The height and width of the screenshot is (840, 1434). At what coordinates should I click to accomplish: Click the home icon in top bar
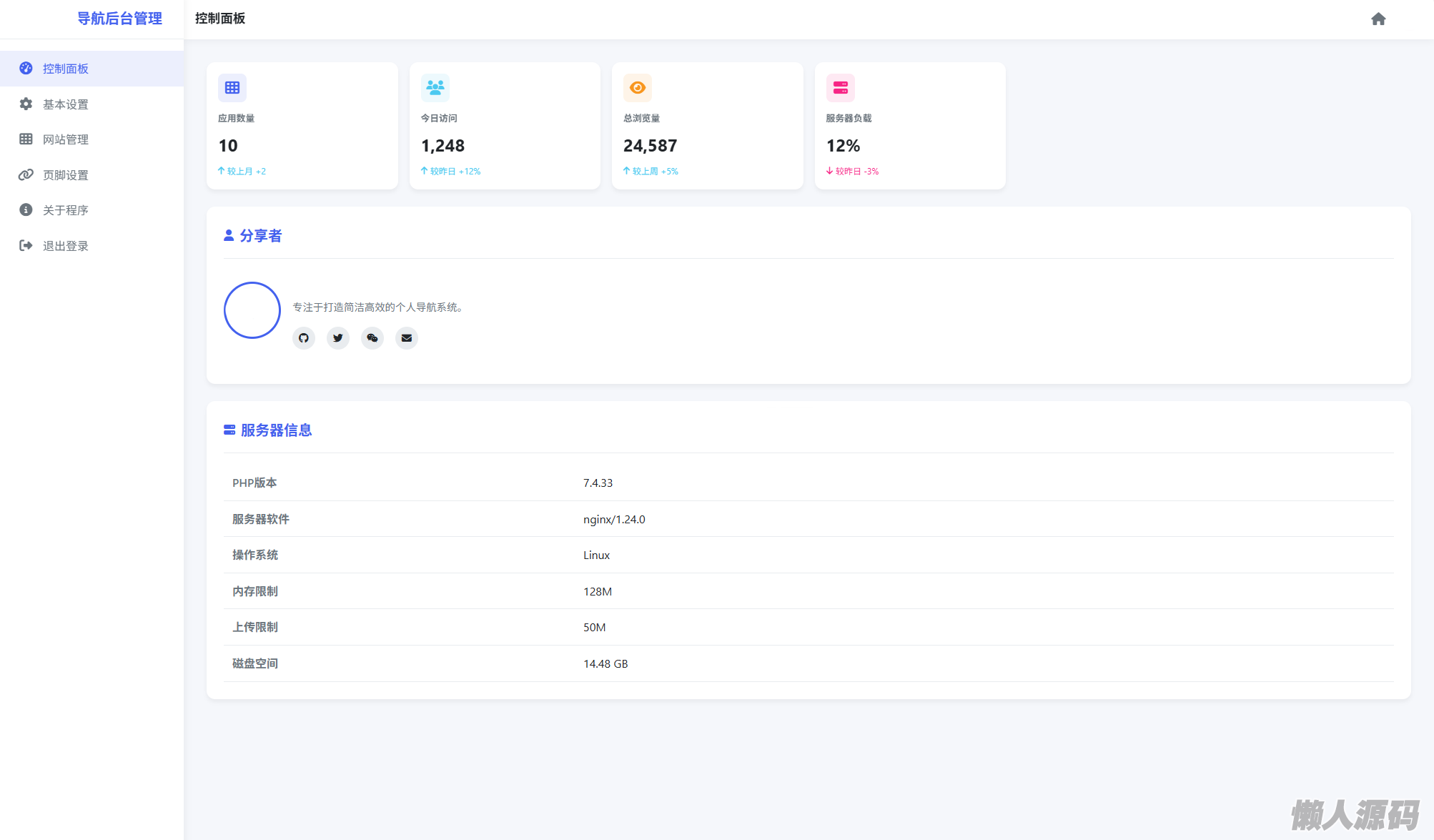point(1378,19)
